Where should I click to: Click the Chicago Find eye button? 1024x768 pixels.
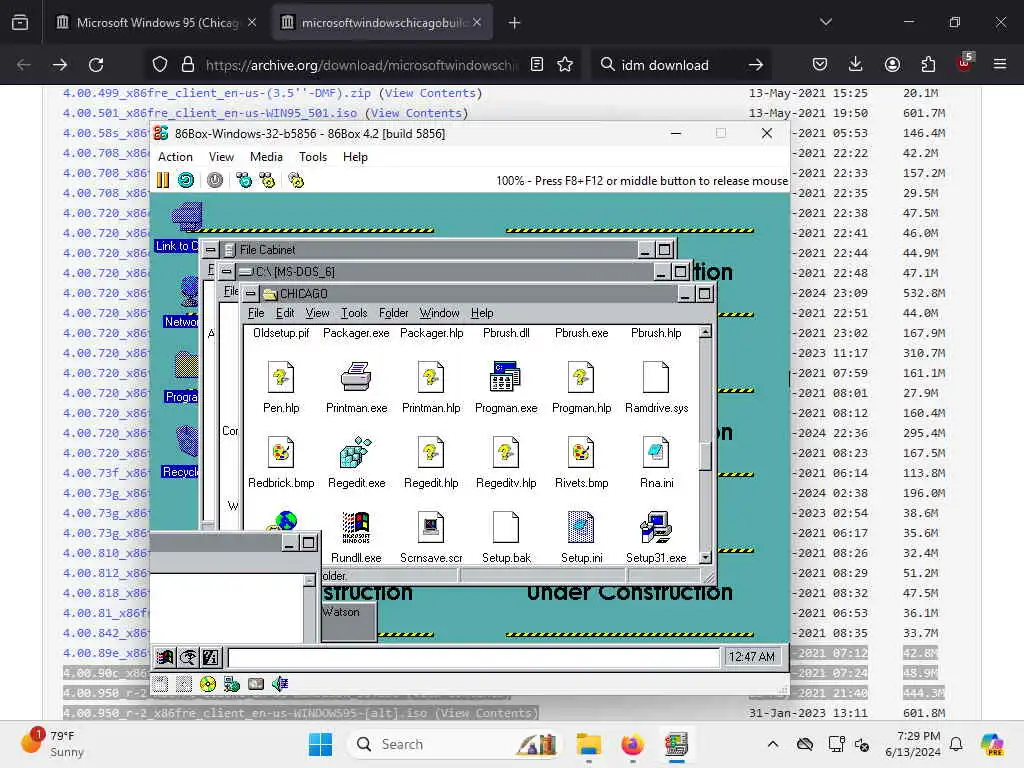(188, 658)
